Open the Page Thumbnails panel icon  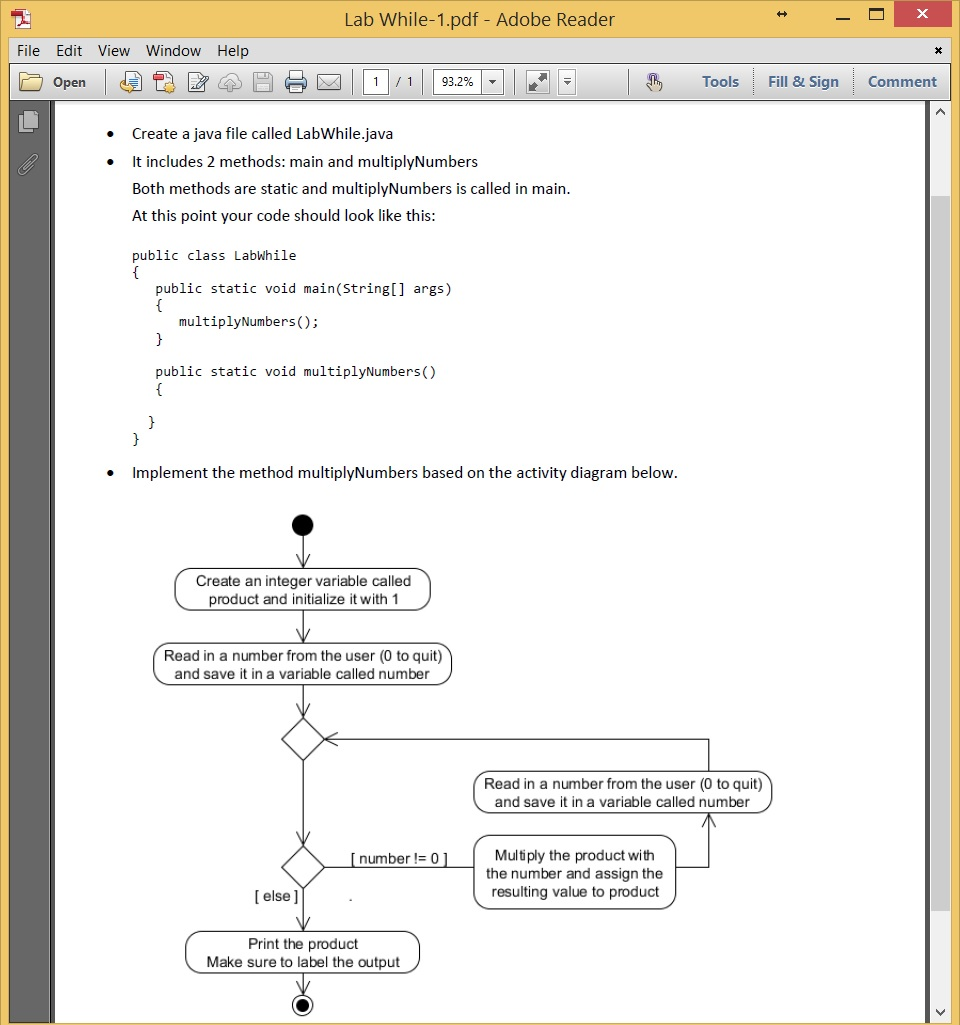(29, 121)
